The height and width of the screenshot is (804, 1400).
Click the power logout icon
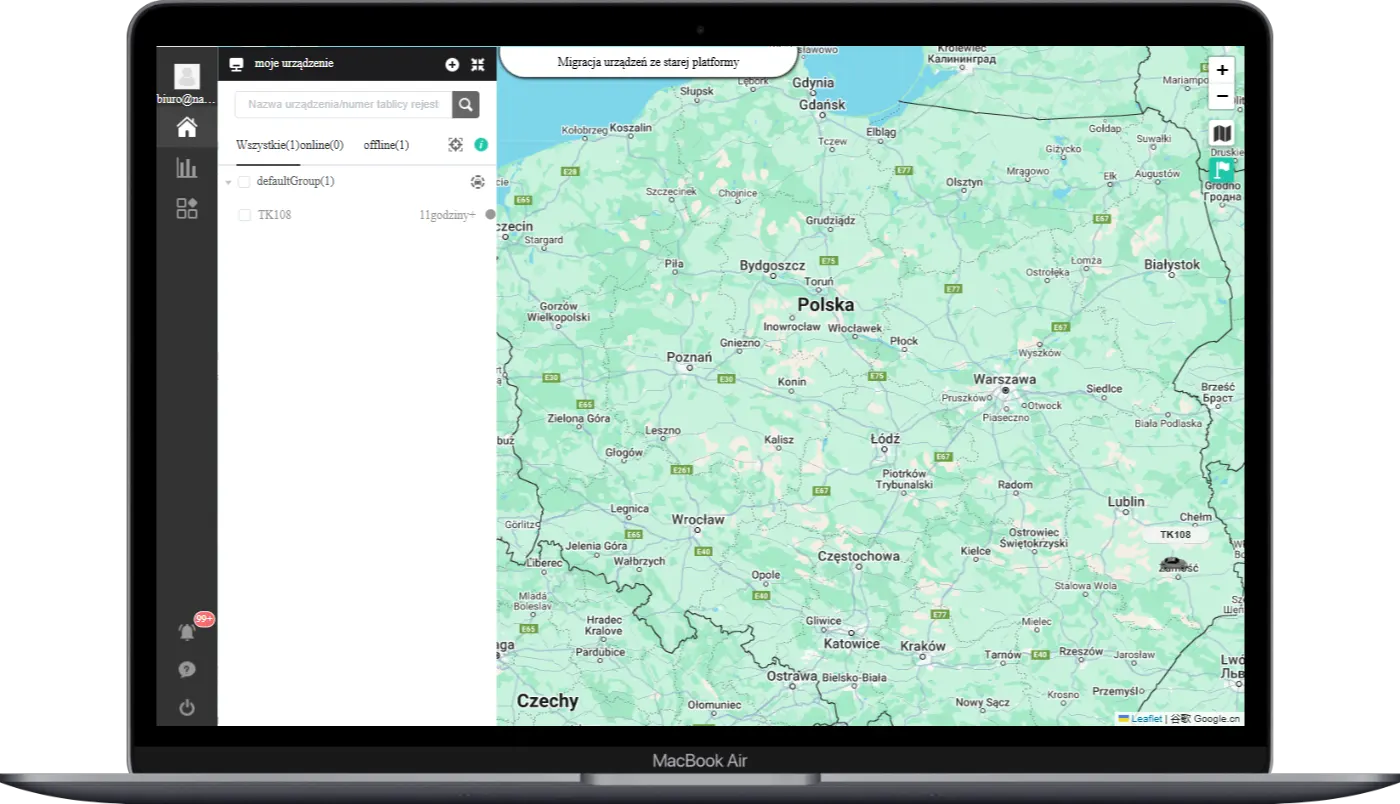click(x=187, y=708)
